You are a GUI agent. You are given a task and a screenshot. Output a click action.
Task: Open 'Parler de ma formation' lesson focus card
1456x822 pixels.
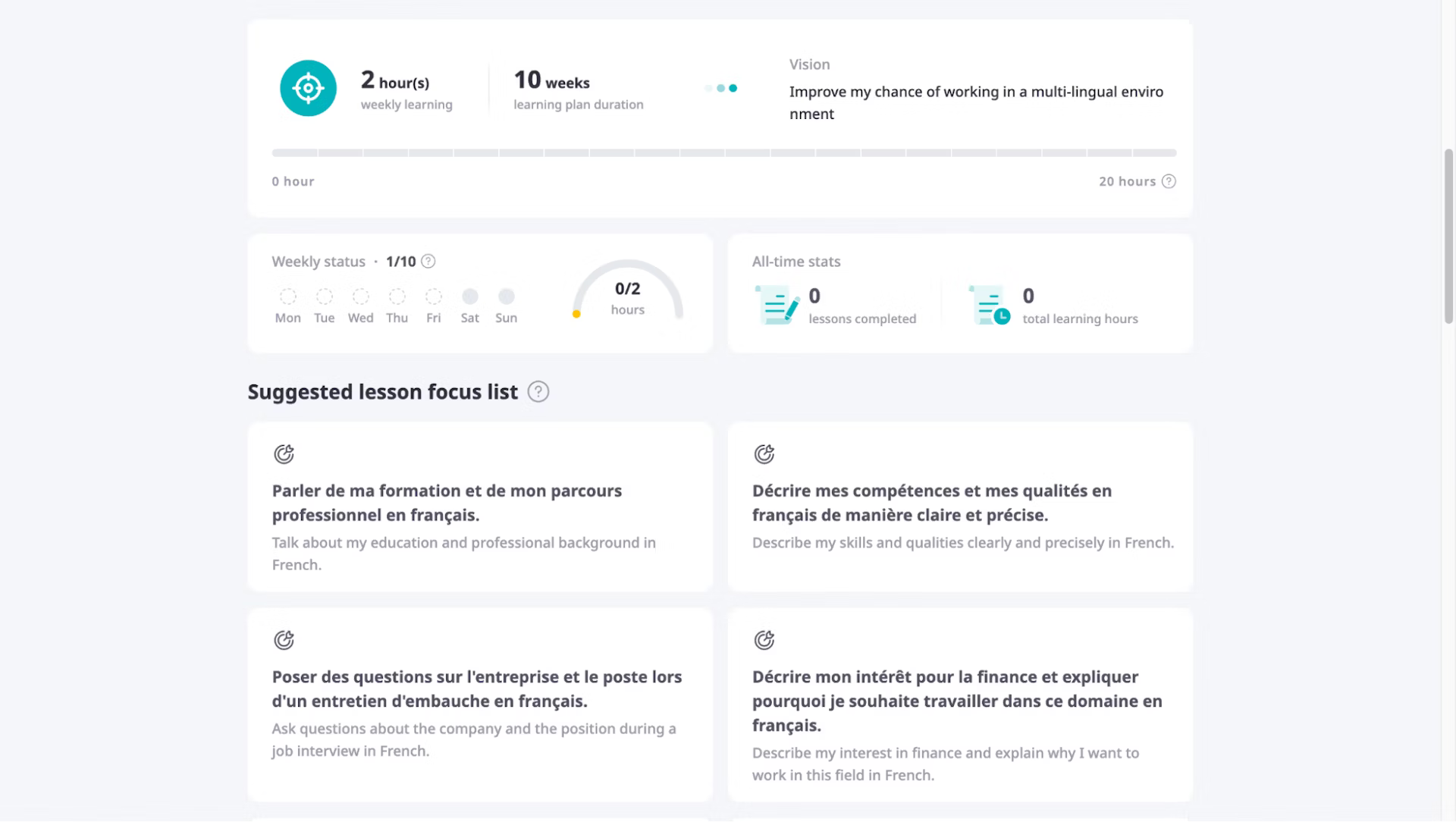(479, 507)
